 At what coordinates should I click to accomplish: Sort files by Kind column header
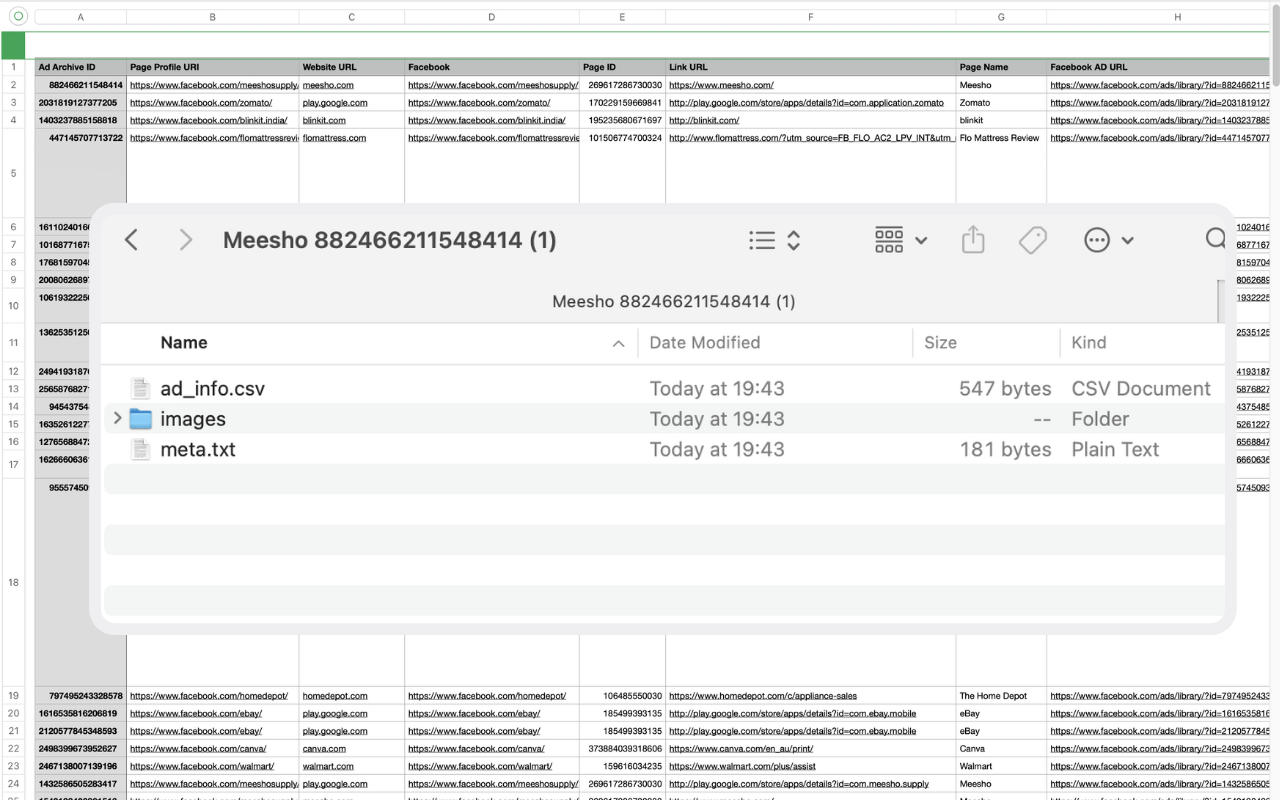[x=1089, y=342]
